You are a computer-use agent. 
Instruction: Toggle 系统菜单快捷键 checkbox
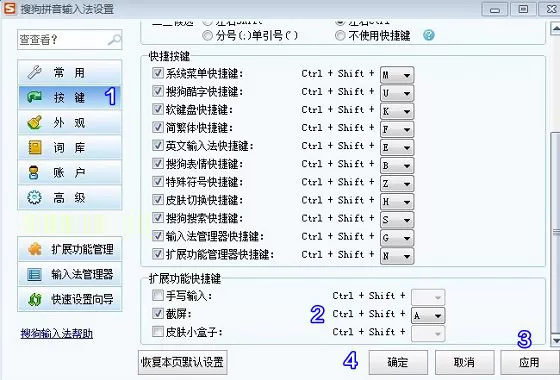pyautogui.click(x=158, y=73)
